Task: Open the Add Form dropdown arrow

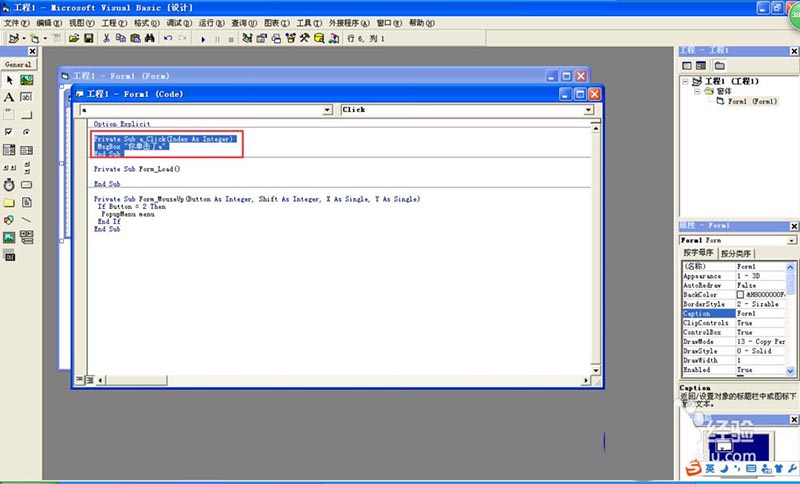Action: point(45,38)
